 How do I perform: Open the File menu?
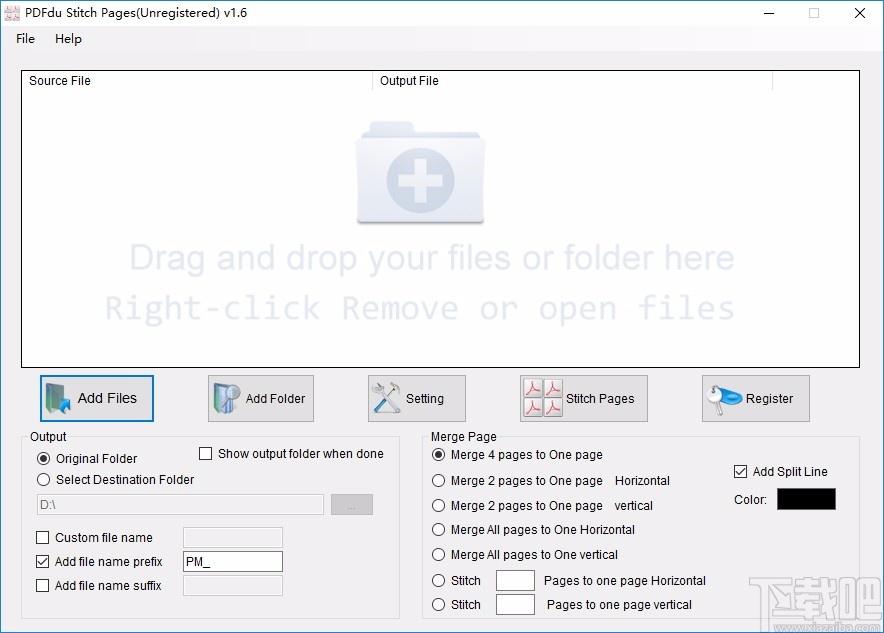[x=25, y=39]
